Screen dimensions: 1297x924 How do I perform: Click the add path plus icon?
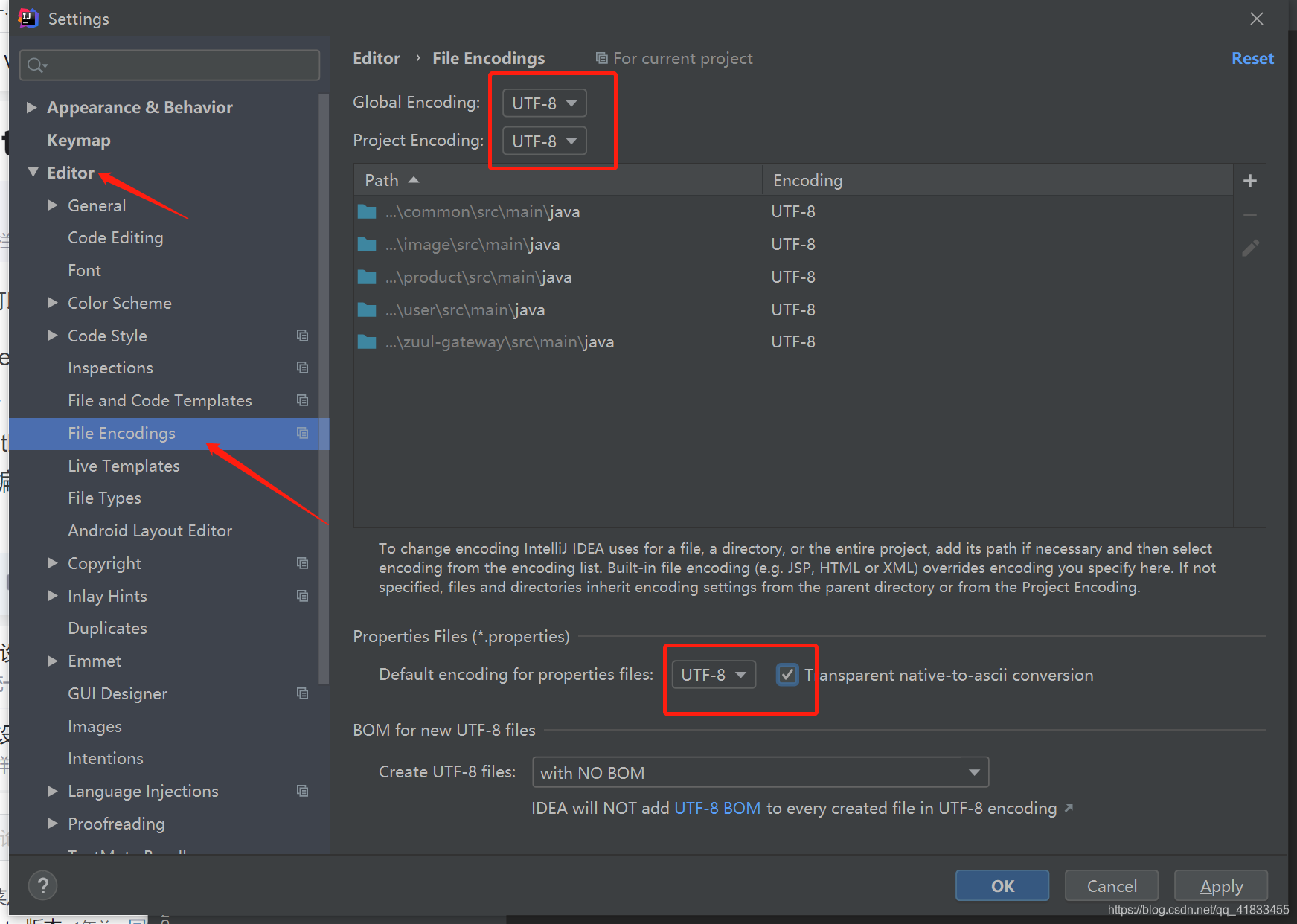[1250, 181]
